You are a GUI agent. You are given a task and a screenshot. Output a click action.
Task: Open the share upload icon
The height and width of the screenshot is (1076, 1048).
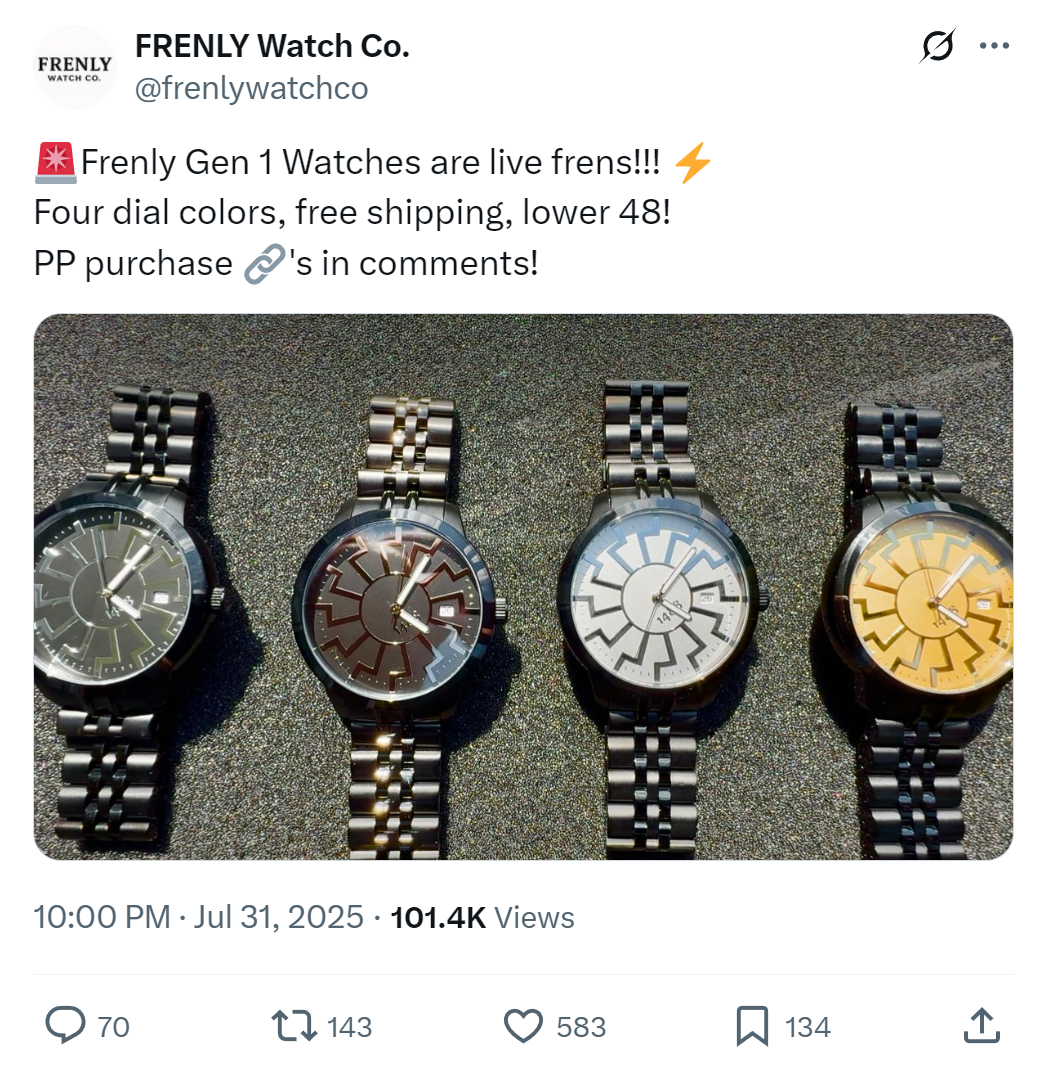(x=981, y=1025)
